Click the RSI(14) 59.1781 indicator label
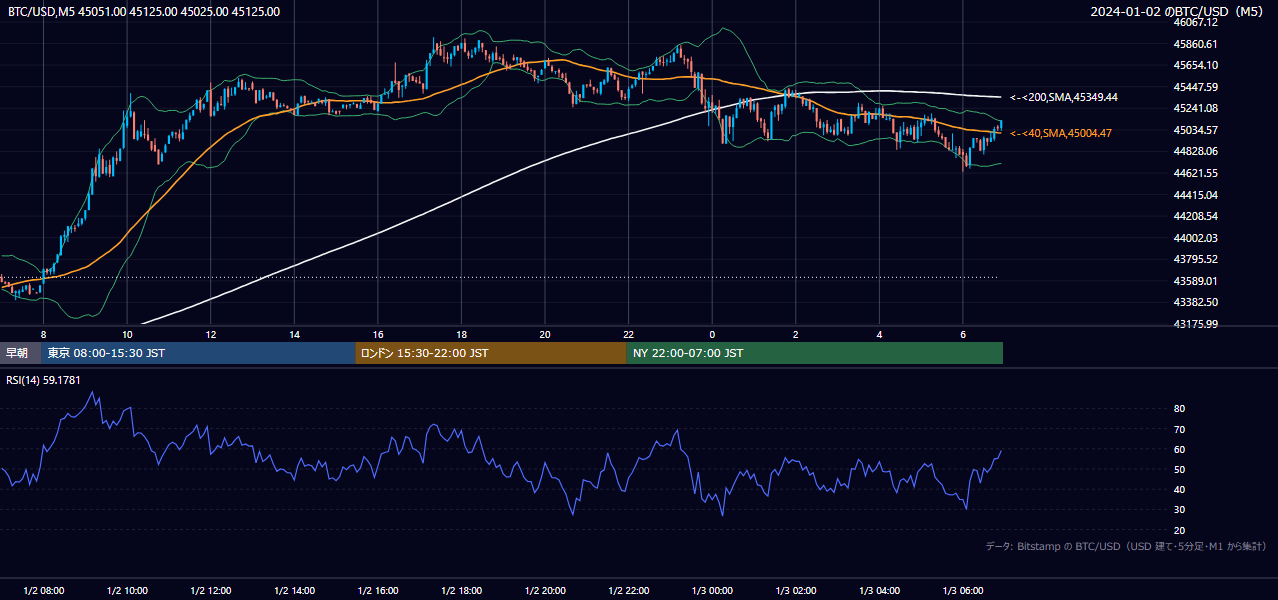Image resolution: width=1278 pixels, height=600 pixels. click(x=43, y=379)
